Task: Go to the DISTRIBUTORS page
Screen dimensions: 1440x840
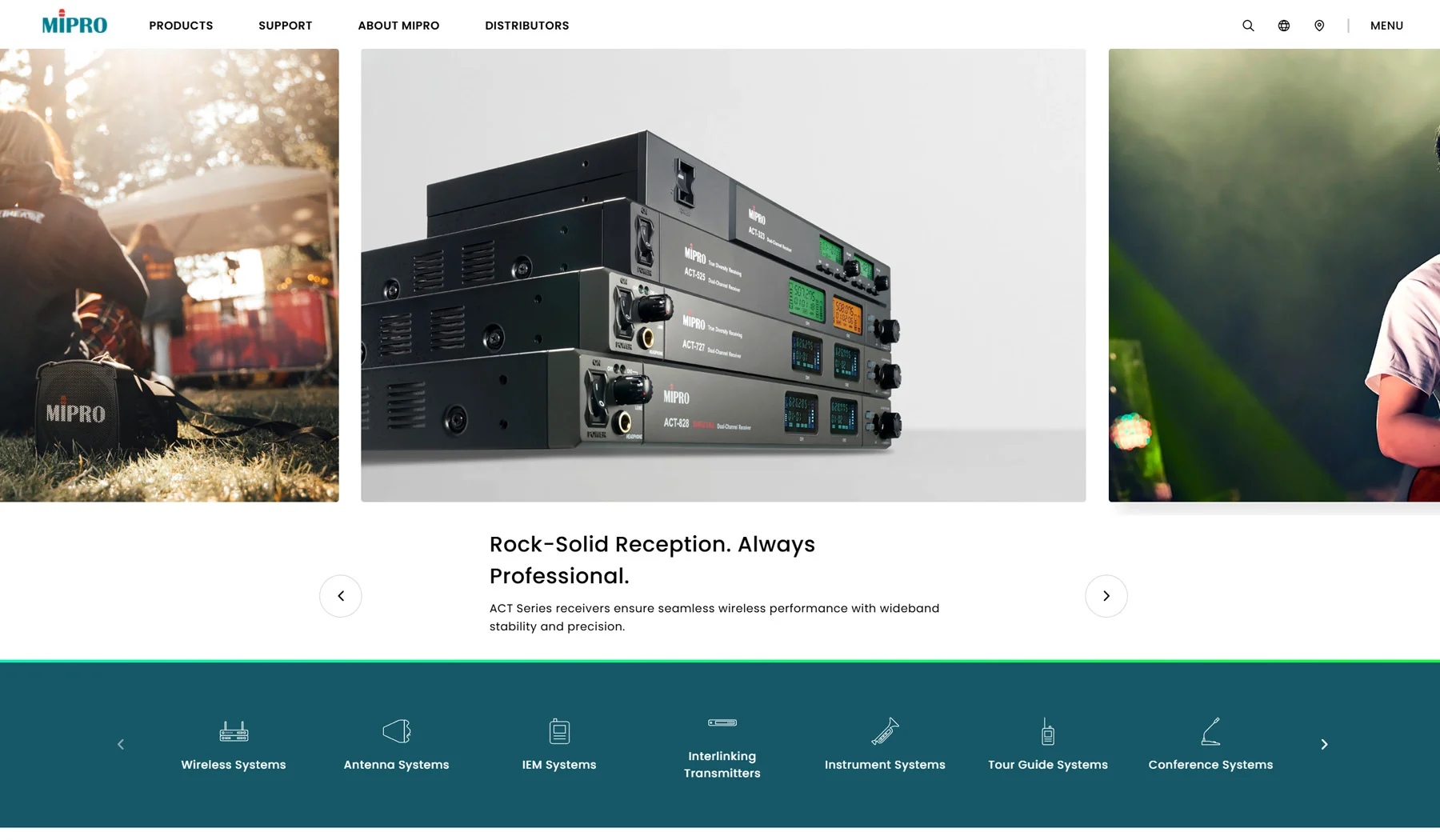Action: tap(526, 26)
